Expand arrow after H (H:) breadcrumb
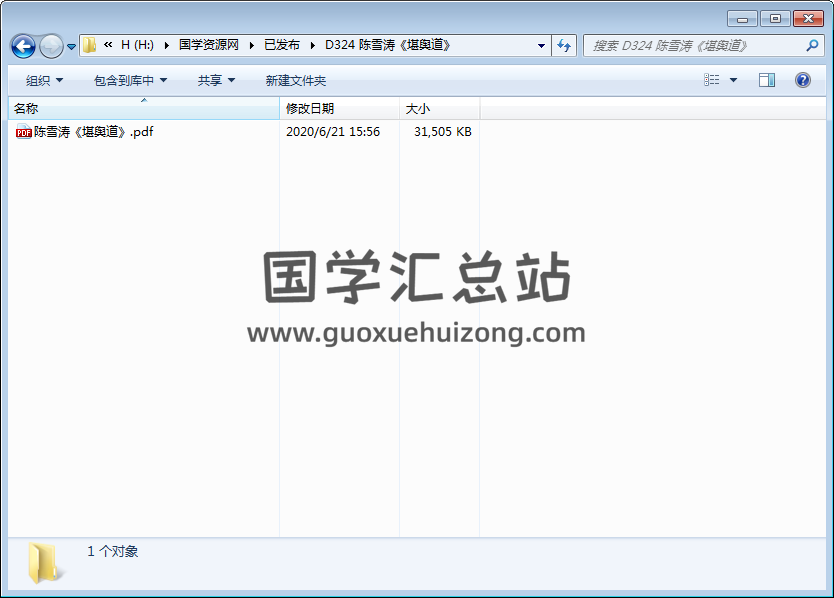The height and width of the screenshot is (598, 834). tap(166, 45)
